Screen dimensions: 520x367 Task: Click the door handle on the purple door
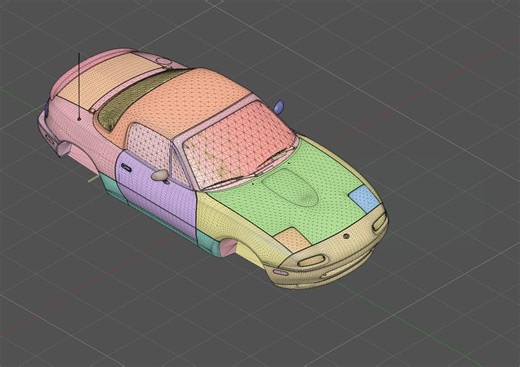pos(126,167)
